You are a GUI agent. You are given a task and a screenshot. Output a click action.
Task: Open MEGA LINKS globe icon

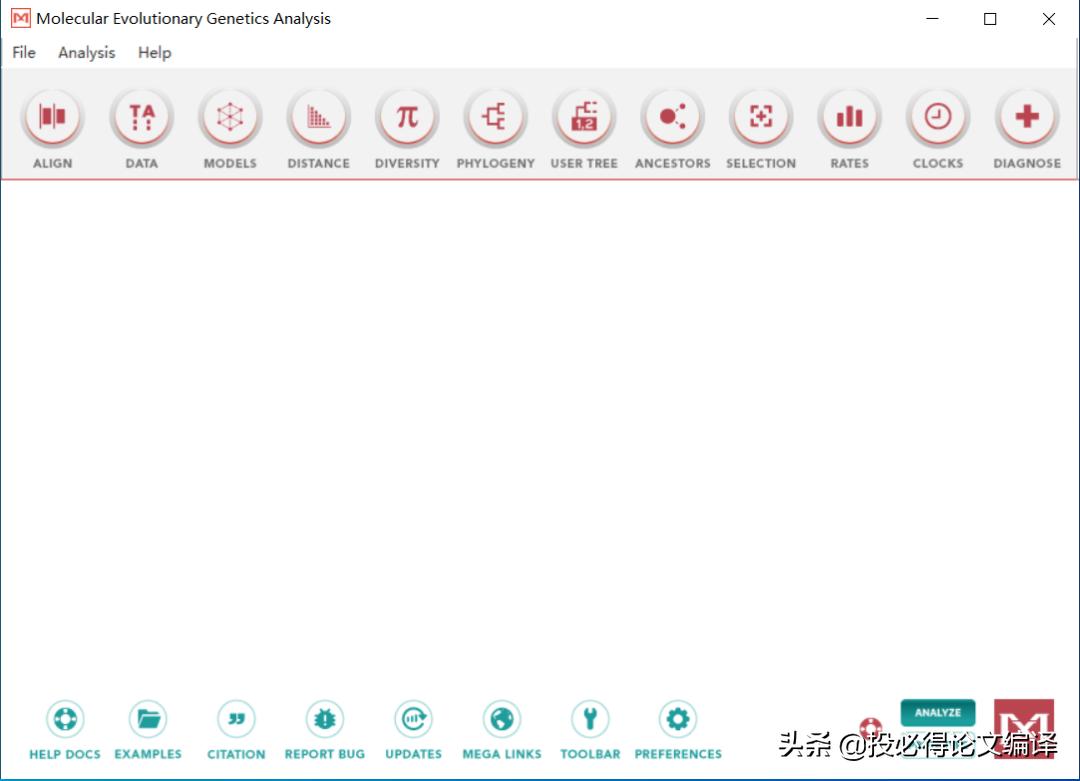coord(502,719)
